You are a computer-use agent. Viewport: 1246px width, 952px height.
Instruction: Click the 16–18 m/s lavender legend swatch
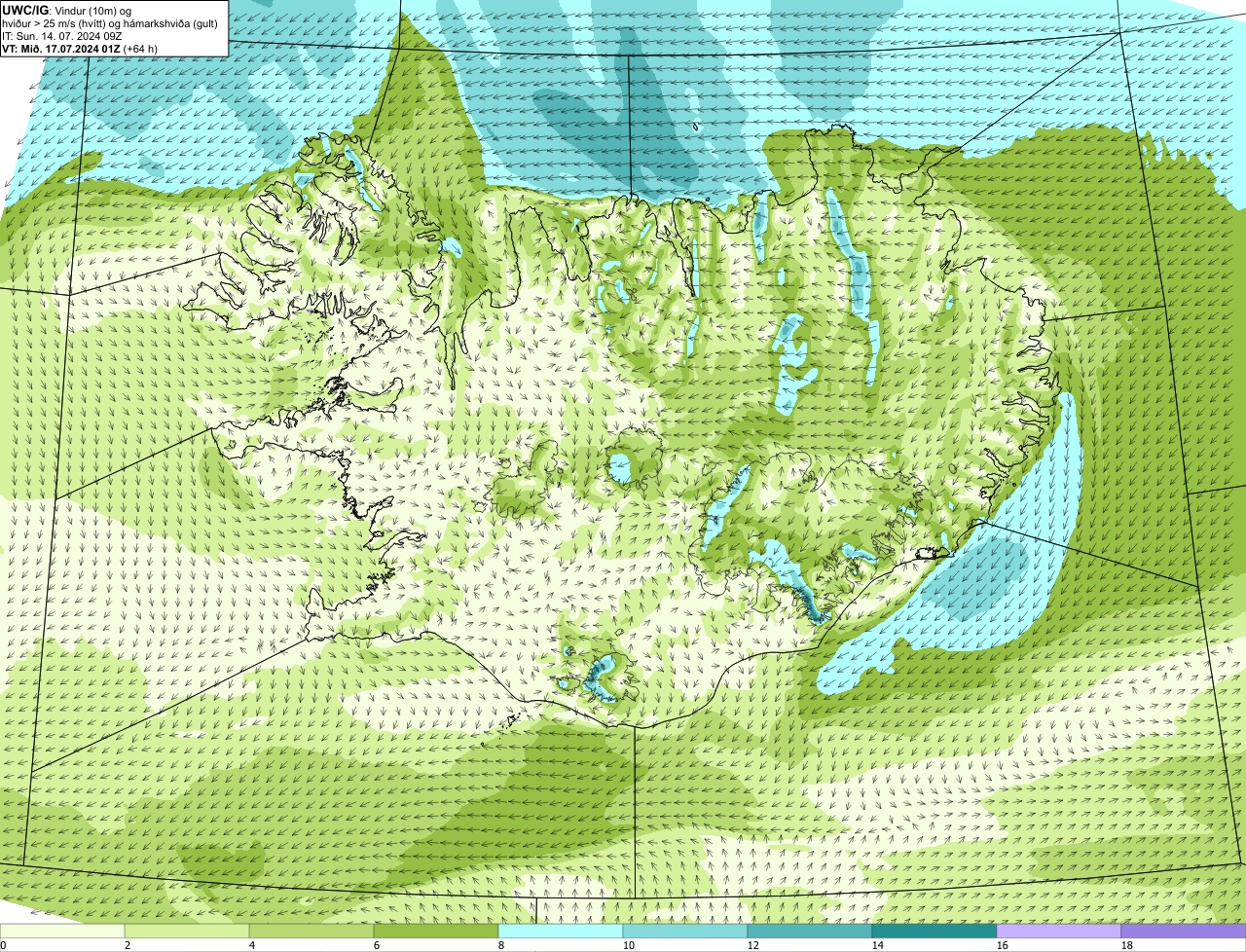1059,931
